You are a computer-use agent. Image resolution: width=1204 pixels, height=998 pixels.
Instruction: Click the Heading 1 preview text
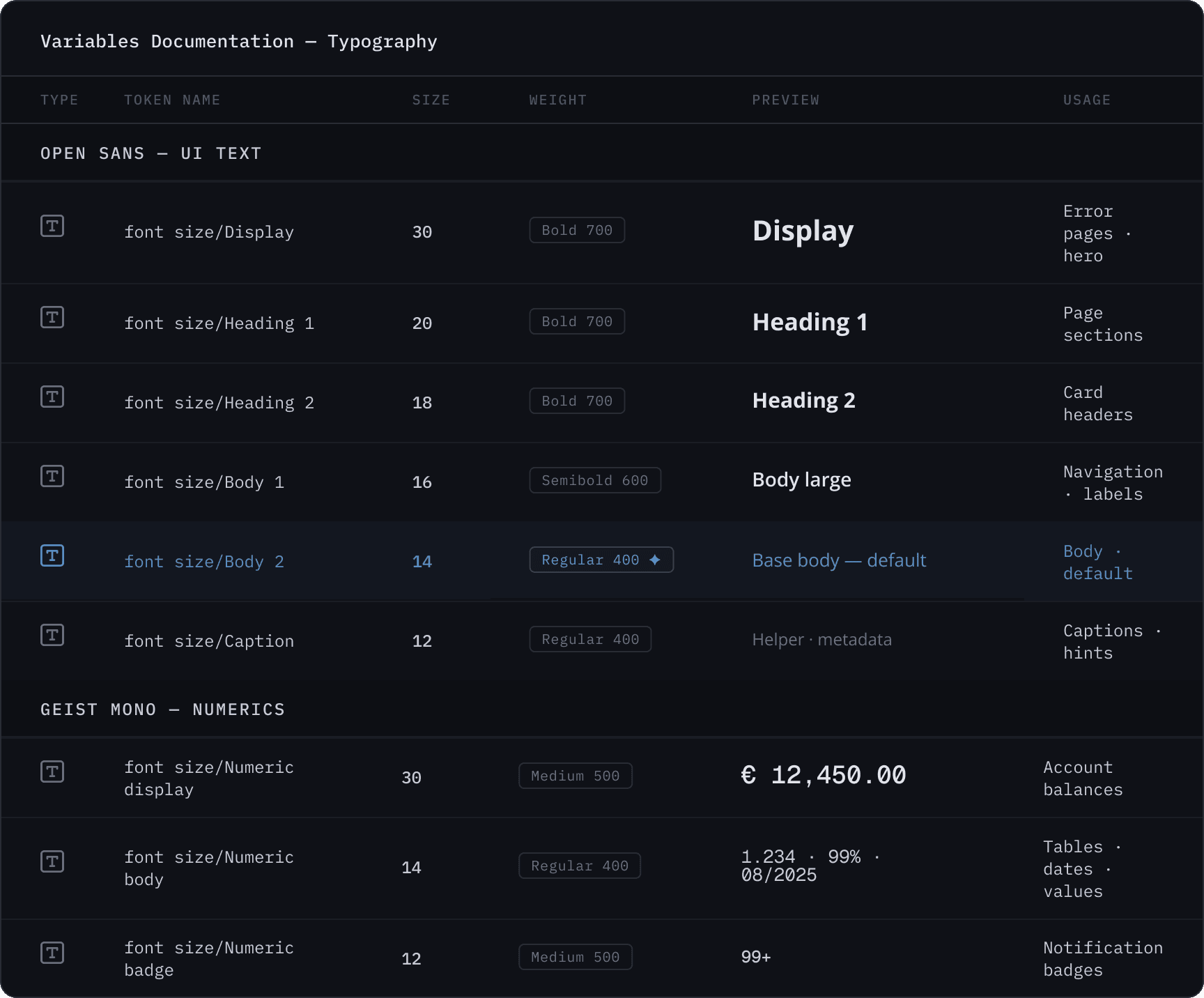pyautogui.click(x=810, y=322)
